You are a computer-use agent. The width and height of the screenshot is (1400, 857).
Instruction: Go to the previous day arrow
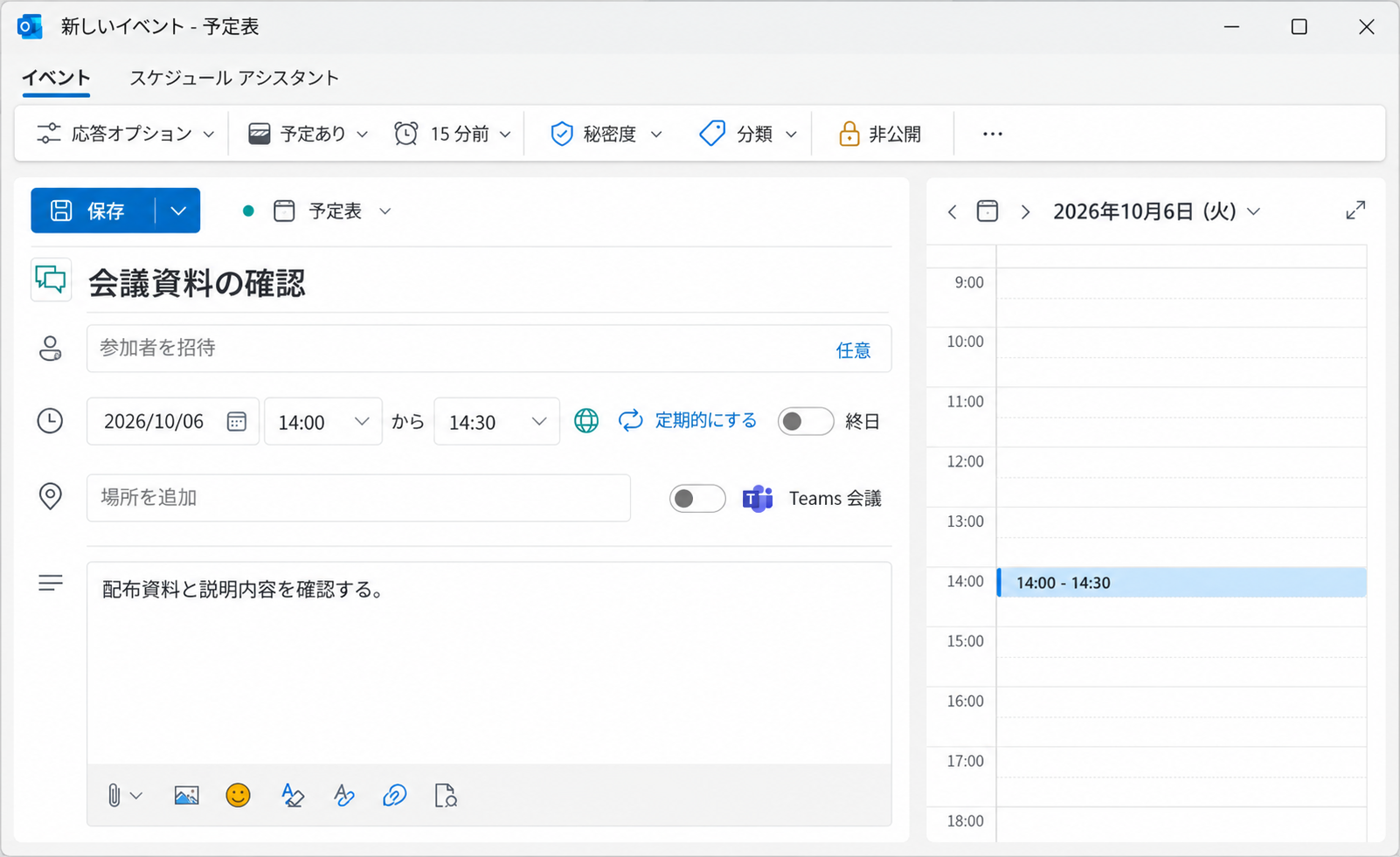click(953, 211)
